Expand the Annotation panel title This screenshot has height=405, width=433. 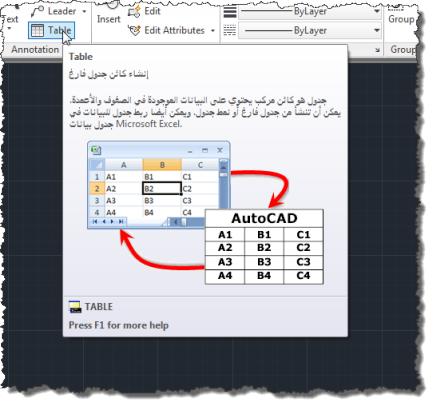click(x=35, y=50)
